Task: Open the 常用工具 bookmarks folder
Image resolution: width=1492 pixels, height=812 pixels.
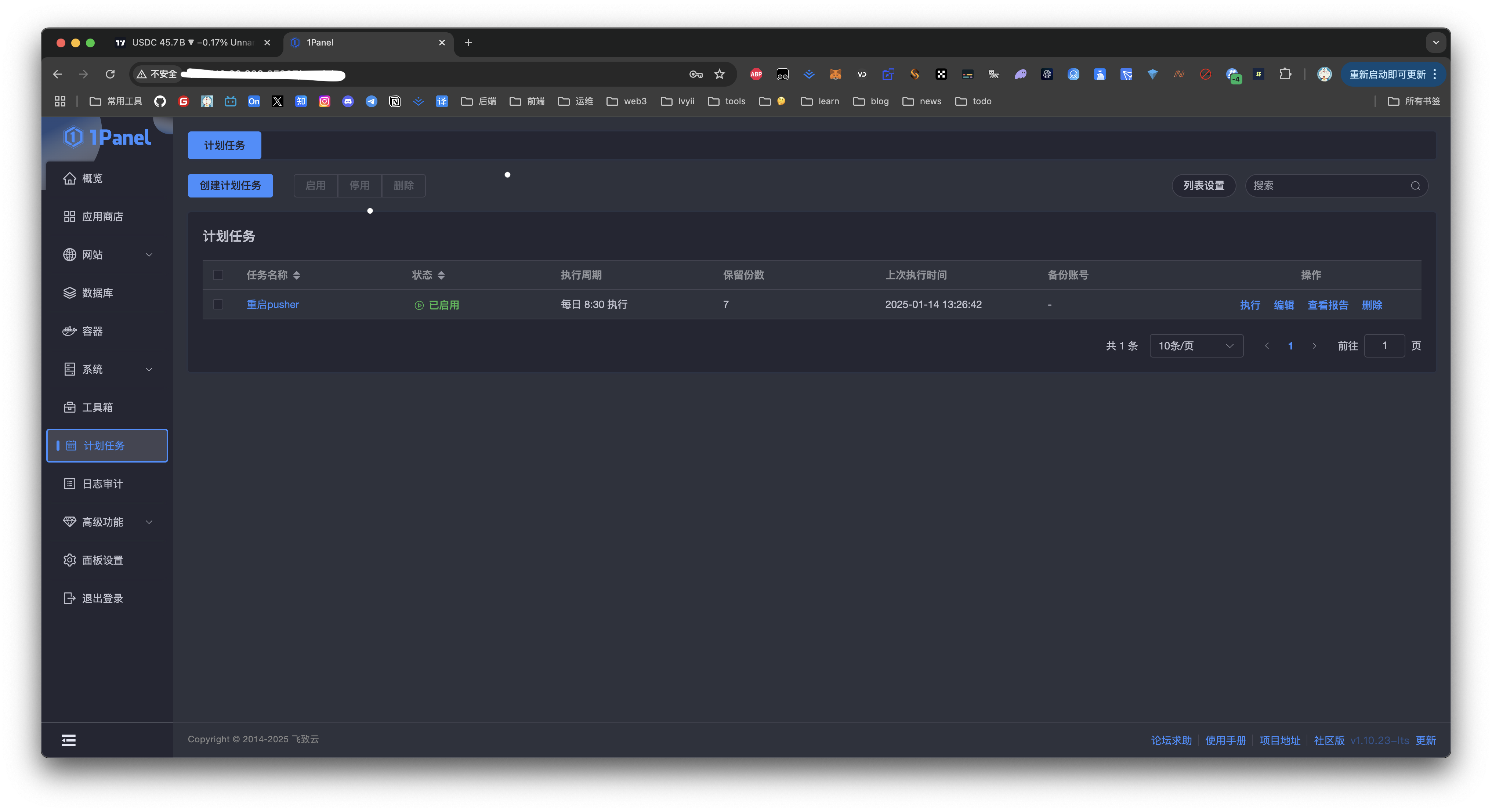Action: (116, 101)
